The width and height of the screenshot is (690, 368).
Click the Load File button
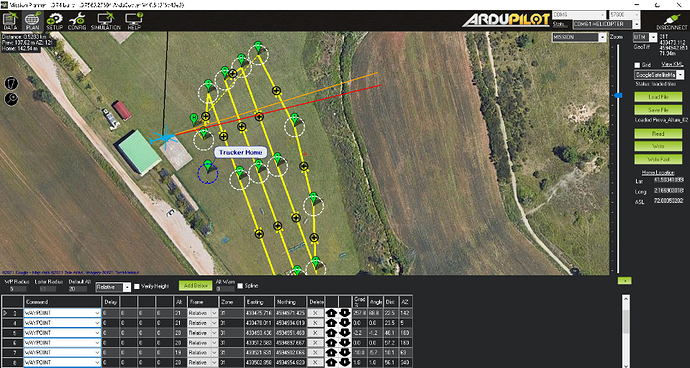[658, 97]
